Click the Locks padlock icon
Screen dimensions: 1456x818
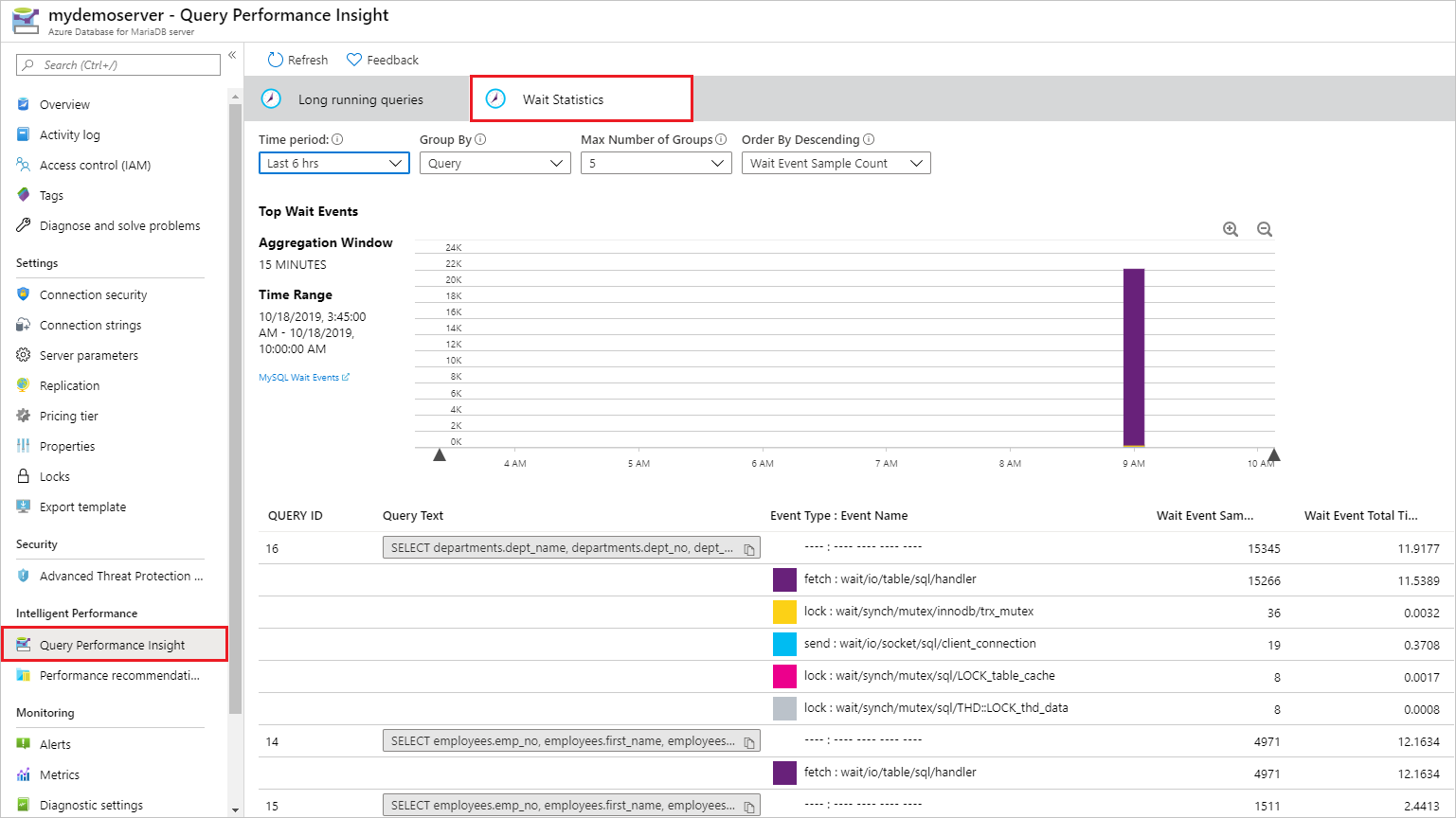pos(24,476)
